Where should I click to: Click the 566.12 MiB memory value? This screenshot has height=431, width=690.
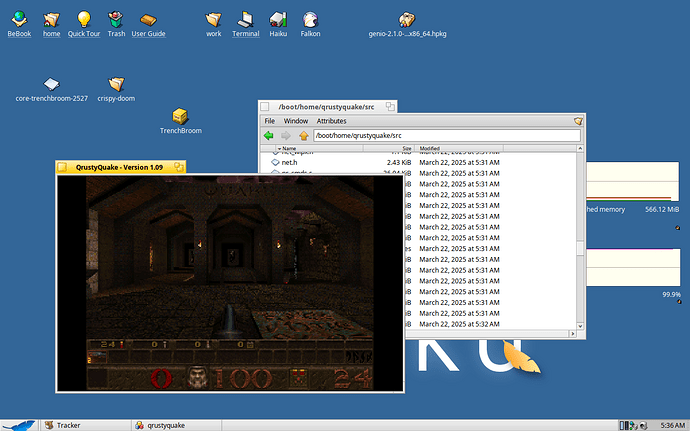662,210
